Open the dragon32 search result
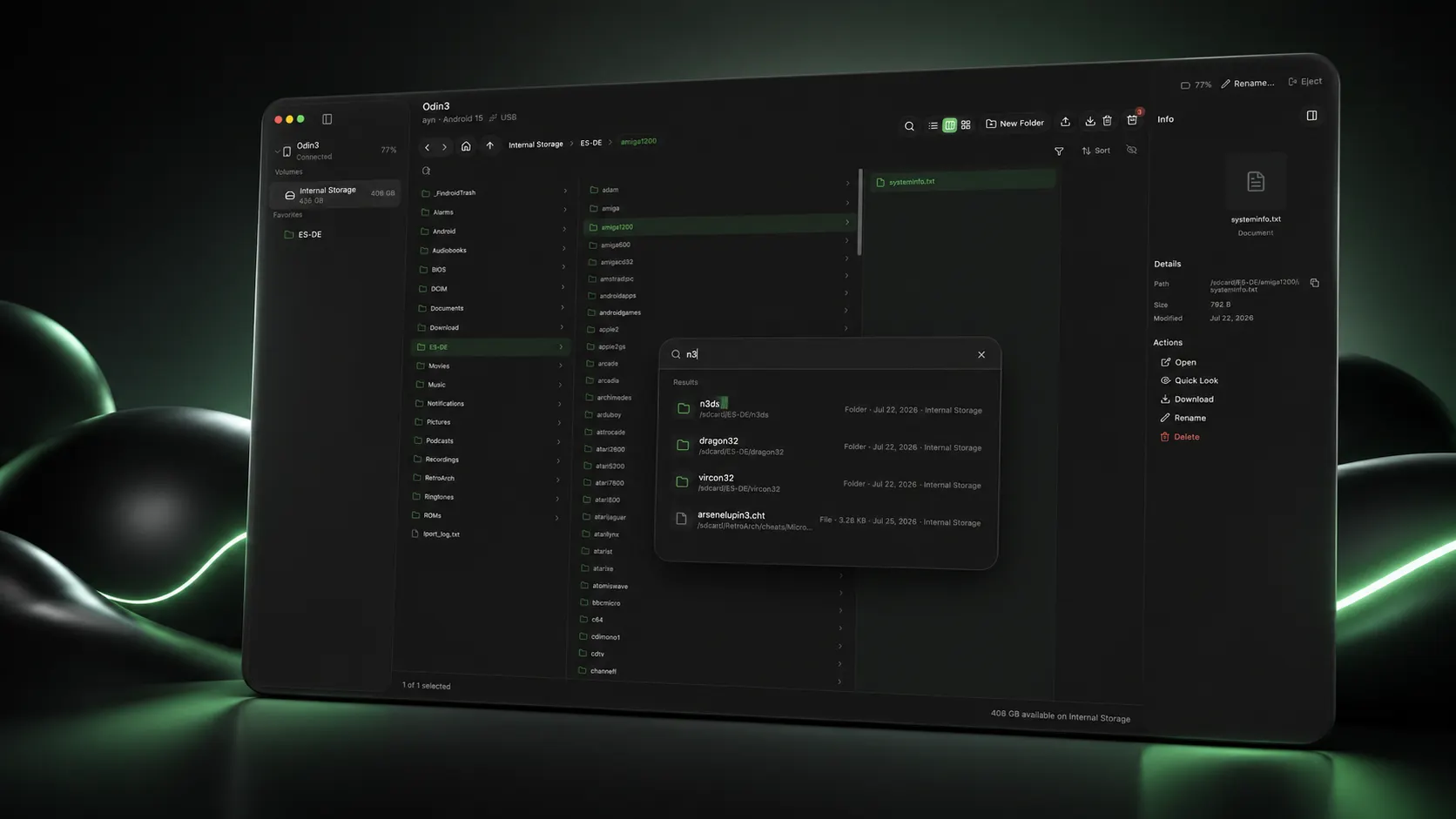This screenshot has height=819, width=1456. 828,446
